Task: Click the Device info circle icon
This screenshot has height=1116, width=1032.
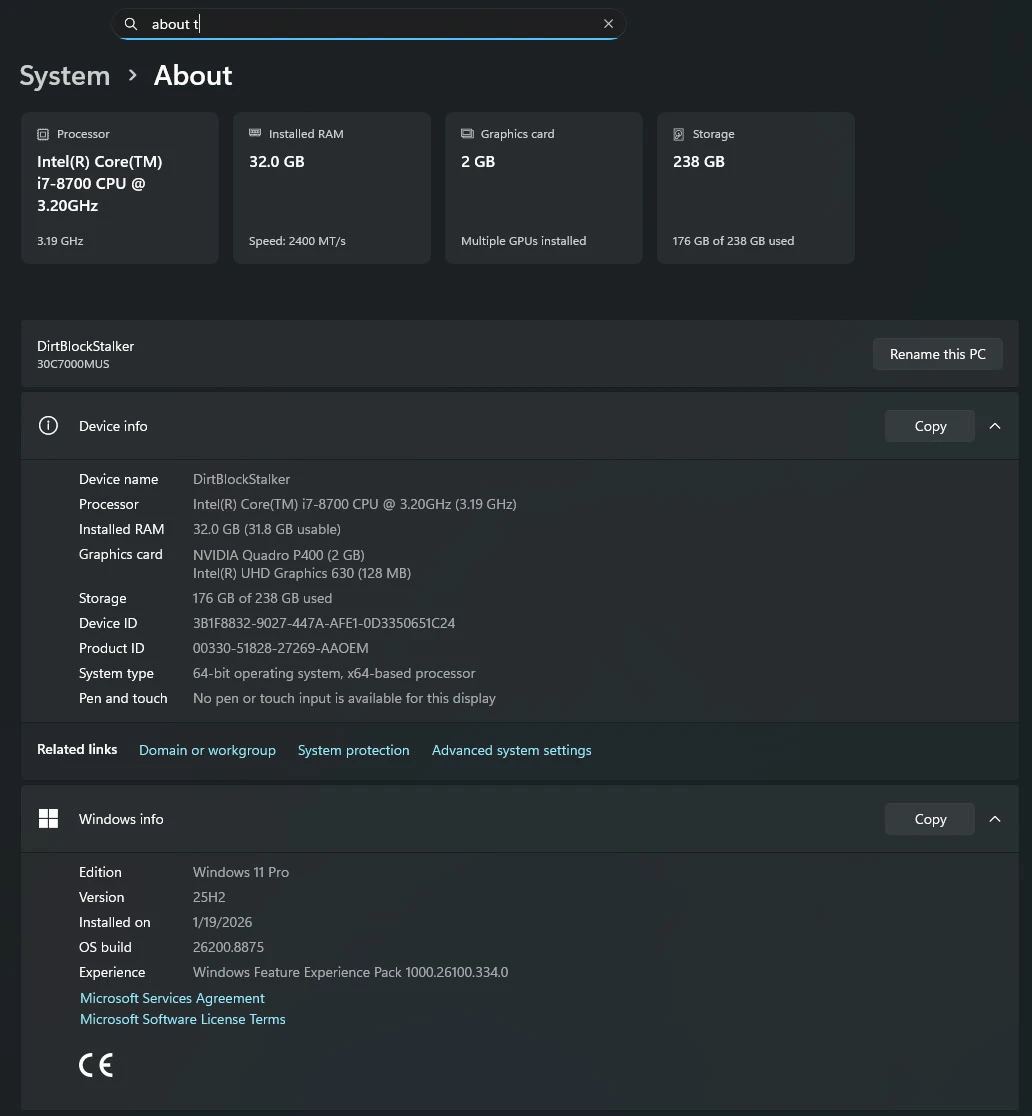Action: (48, 426)
